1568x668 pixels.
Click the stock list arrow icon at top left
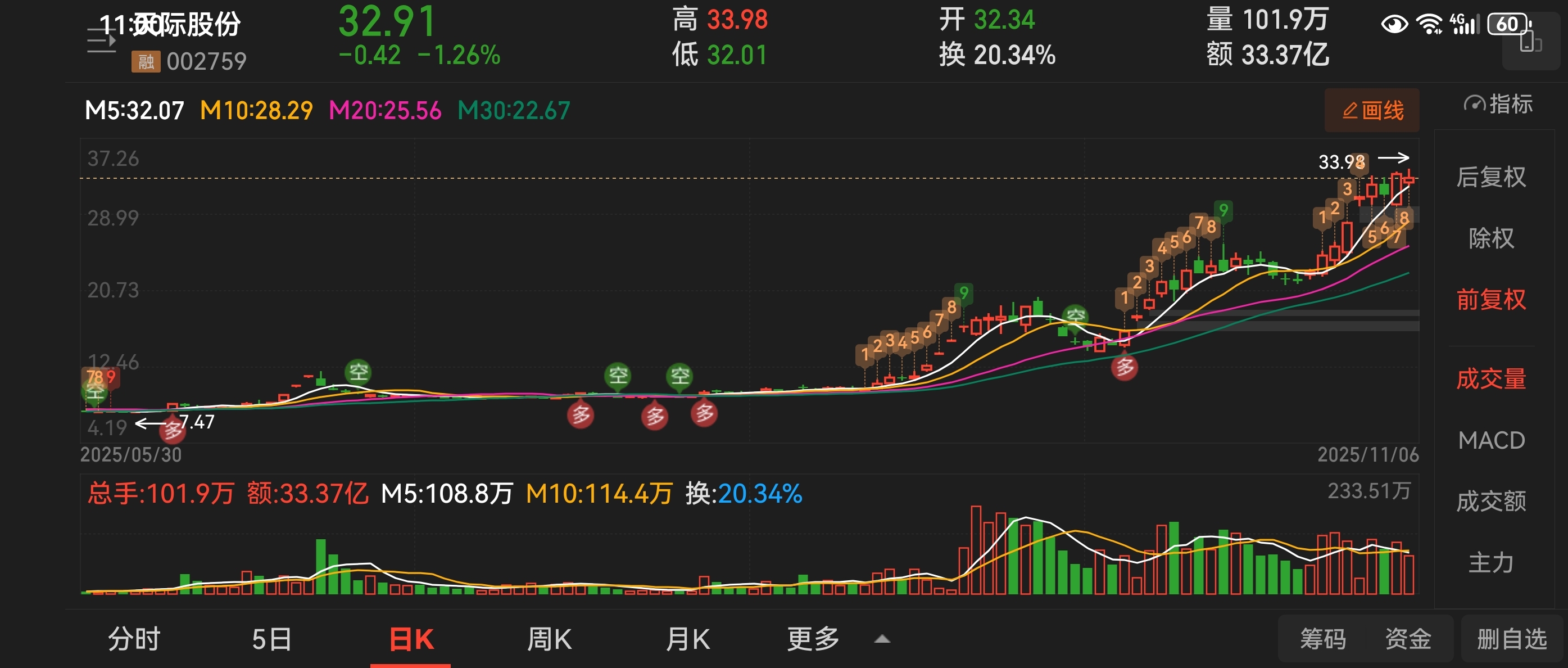coord(101,41)
